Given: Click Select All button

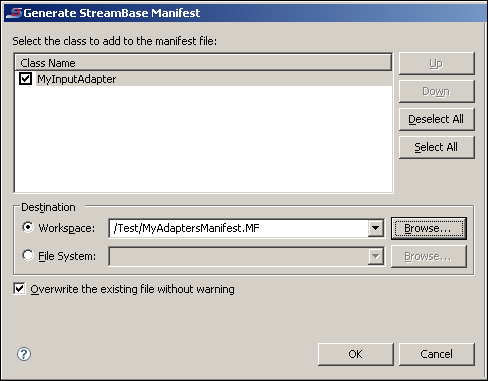Looking at the screenshot, I should [437, 147].
